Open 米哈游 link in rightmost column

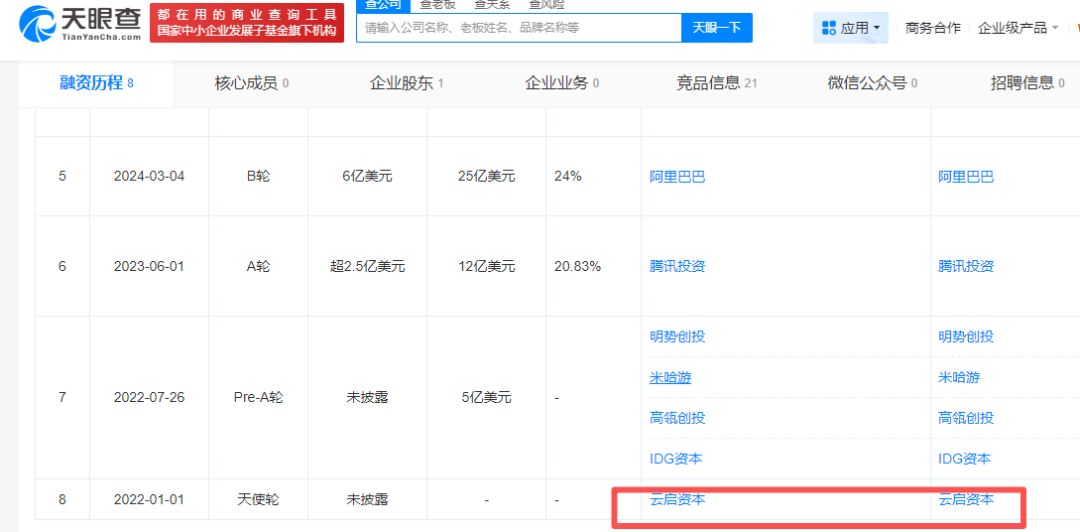point(959,378)
